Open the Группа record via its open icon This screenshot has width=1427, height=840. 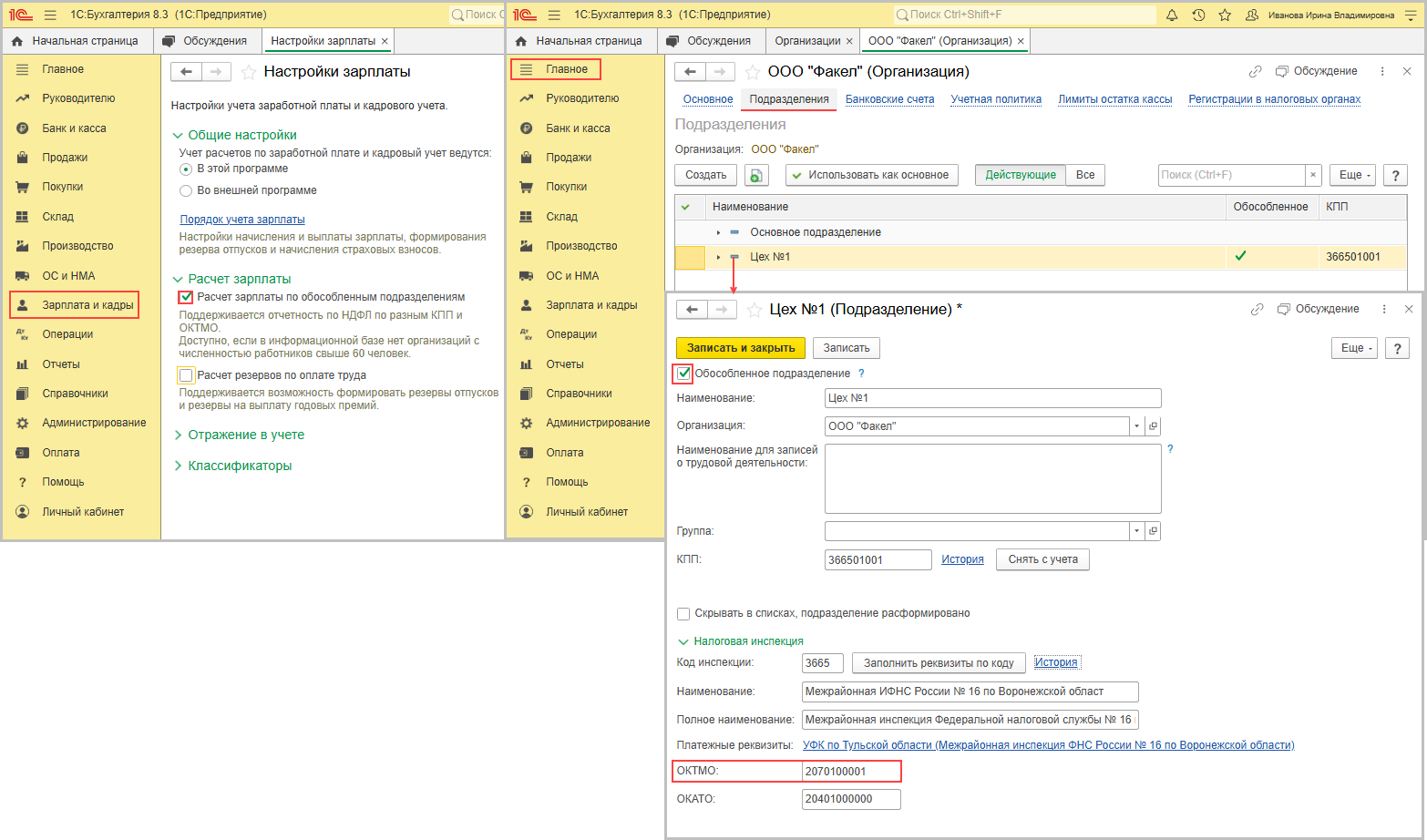pos(1153,531)
